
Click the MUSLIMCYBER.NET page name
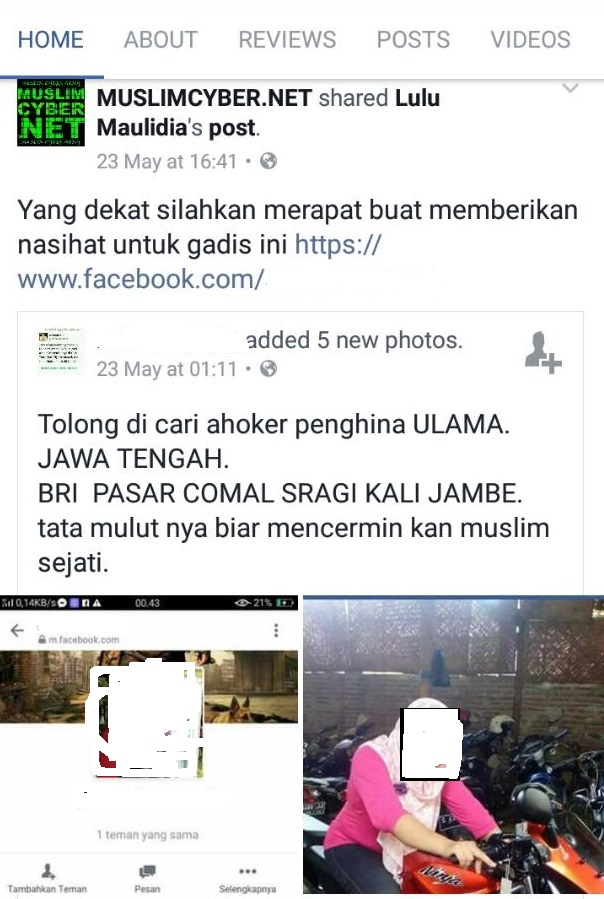204,98
